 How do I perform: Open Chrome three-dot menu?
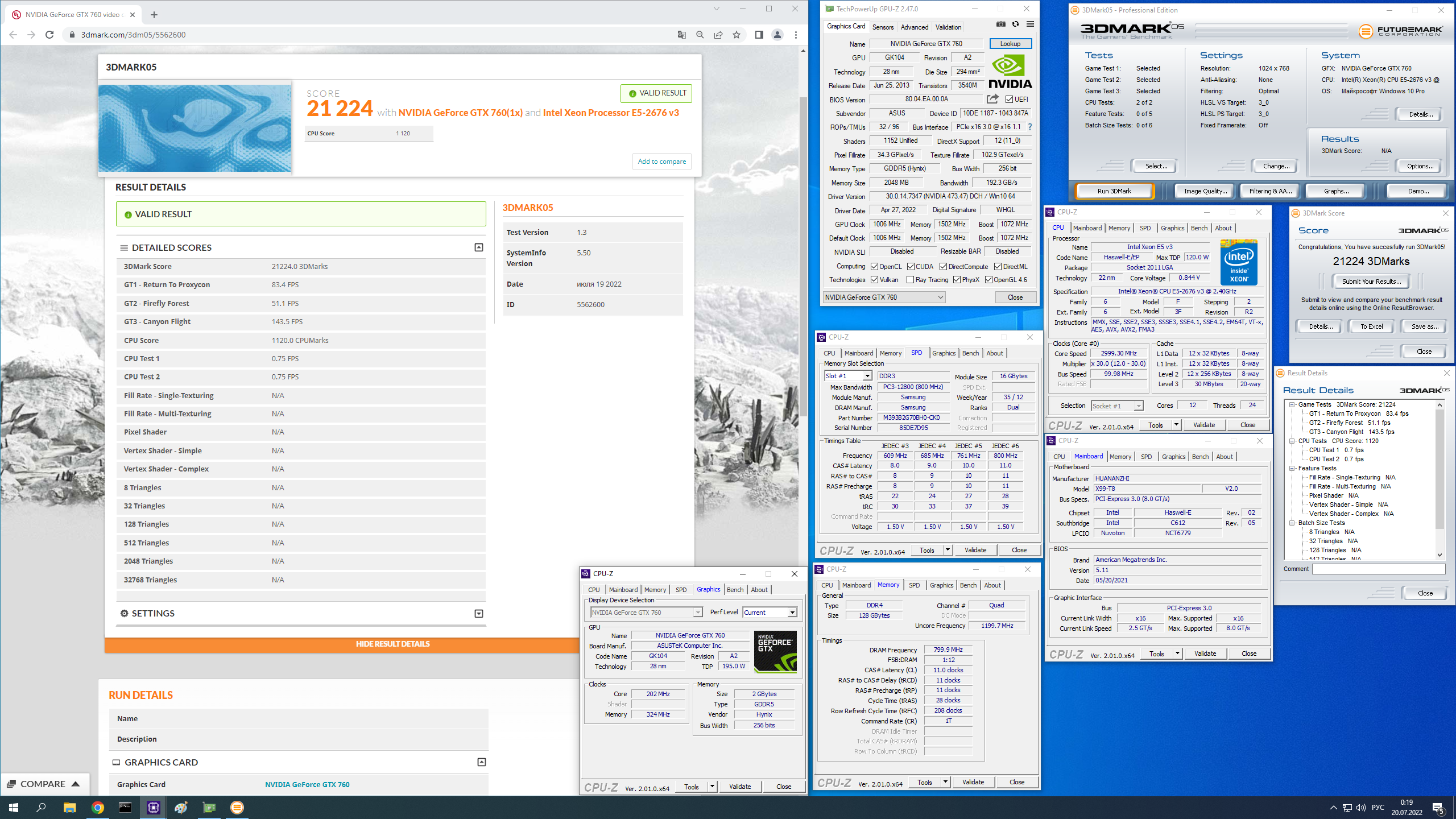(x=796, y=35)
